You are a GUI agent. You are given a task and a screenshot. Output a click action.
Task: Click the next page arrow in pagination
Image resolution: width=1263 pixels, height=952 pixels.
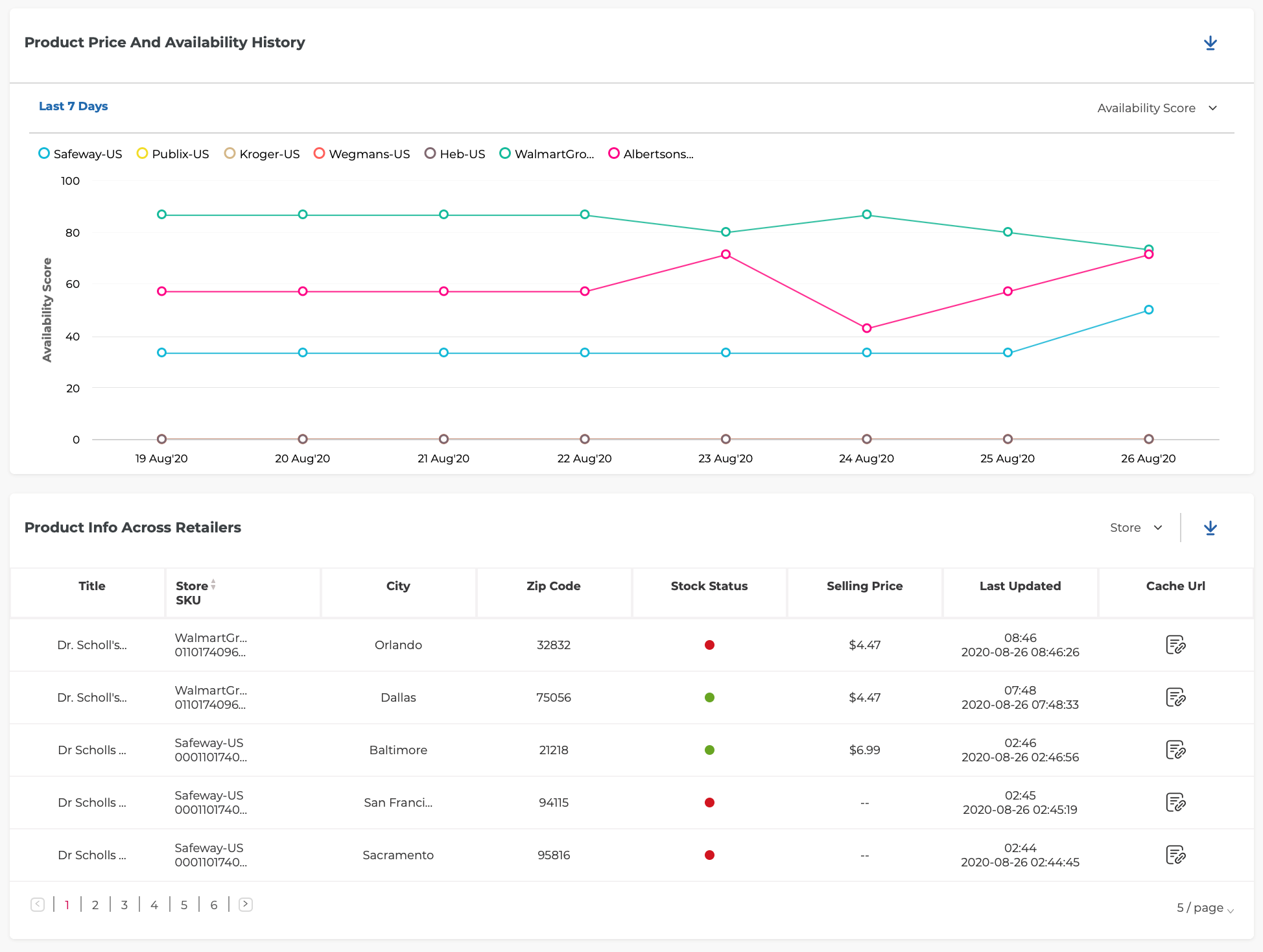click(245, 904)
